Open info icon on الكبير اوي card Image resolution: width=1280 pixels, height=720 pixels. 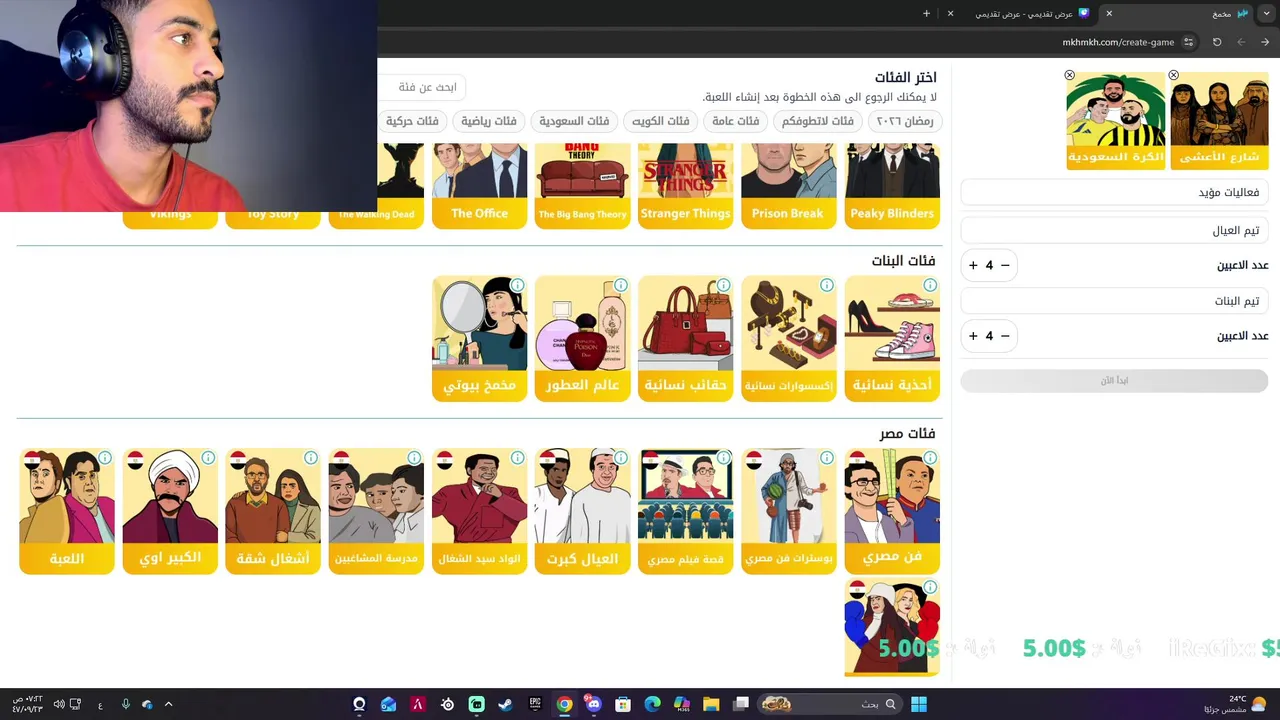pyautogui.click(x=208, y=458)
